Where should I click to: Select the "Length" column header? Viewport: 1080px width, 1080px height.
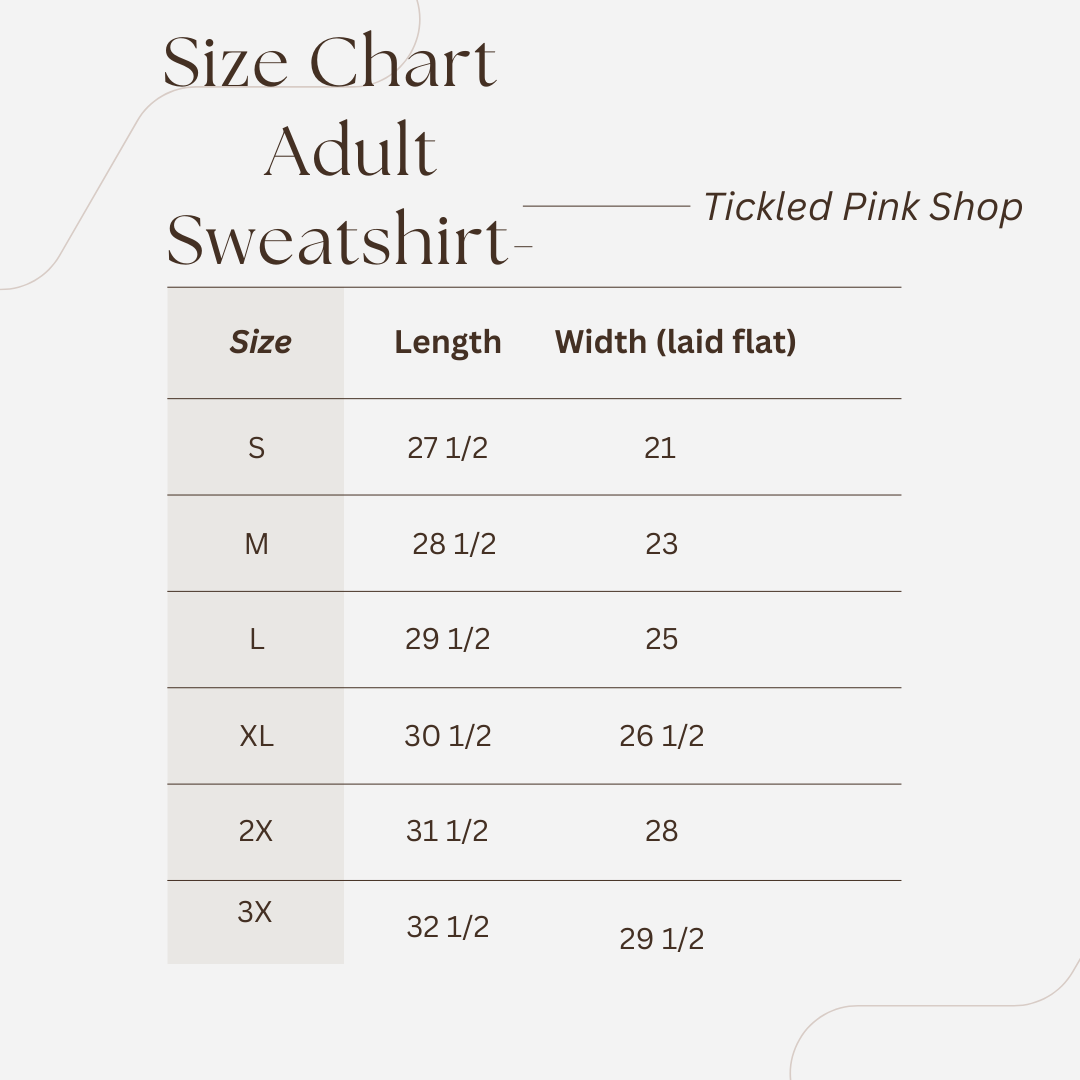pos(447,342)
